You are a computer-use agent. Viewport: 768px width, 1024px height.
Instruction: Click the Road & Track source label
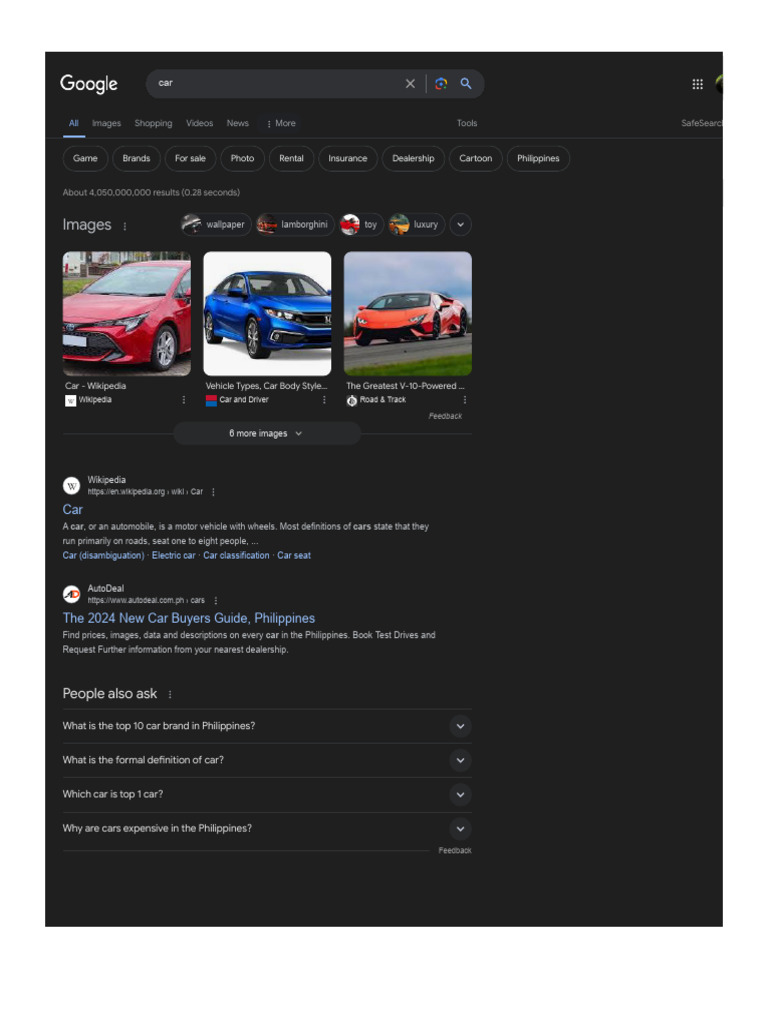pos(383,400)
